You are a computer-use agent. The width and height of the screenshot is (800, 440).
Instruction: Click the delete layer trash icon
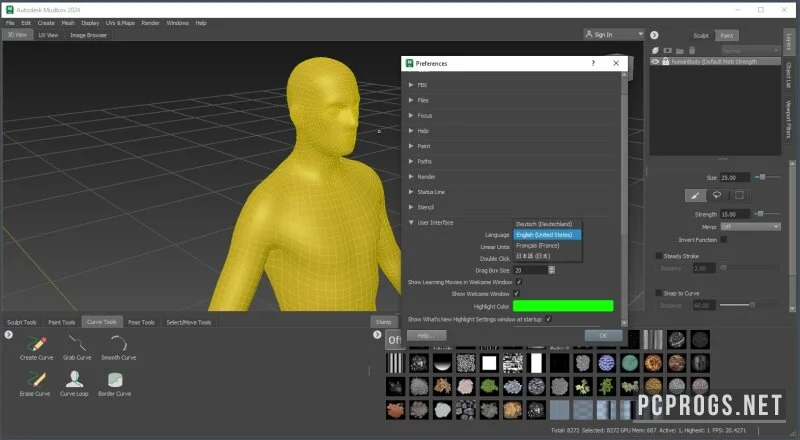[692, 50]
